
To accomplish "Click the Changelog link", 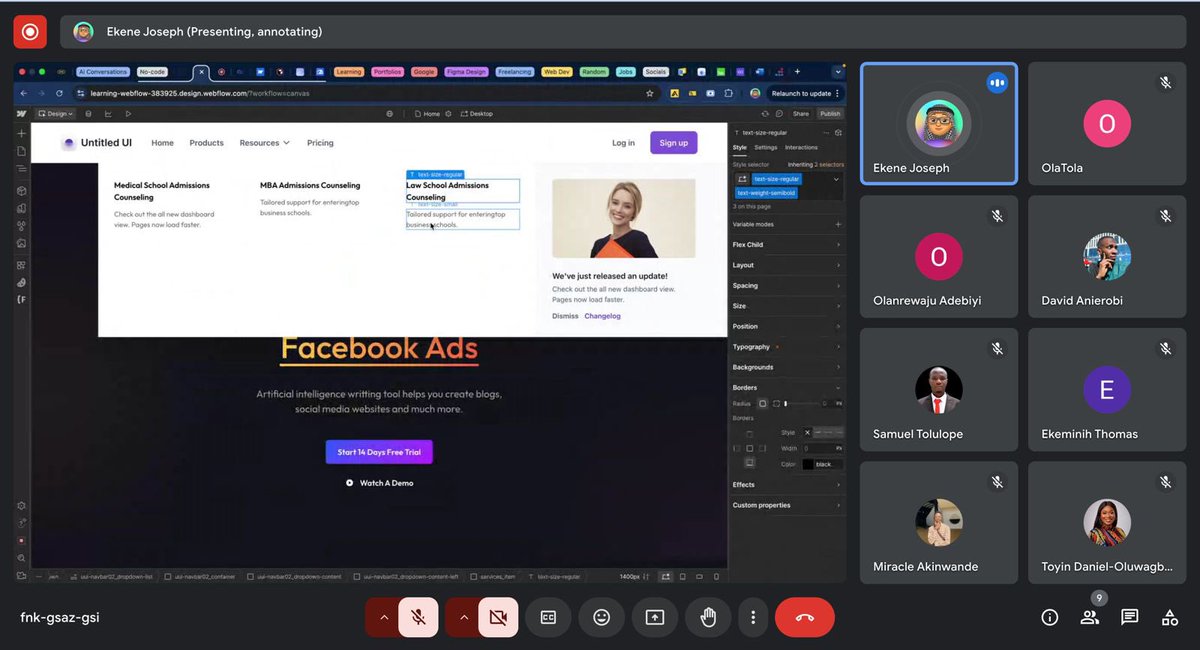I will point(603,316).
